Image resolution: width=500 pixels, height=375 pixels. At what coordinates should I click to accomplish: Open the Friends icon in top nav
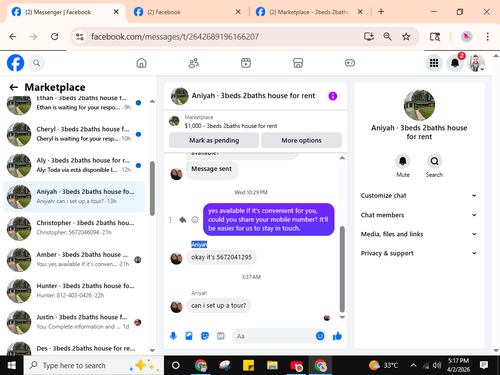tap(194, 63)
